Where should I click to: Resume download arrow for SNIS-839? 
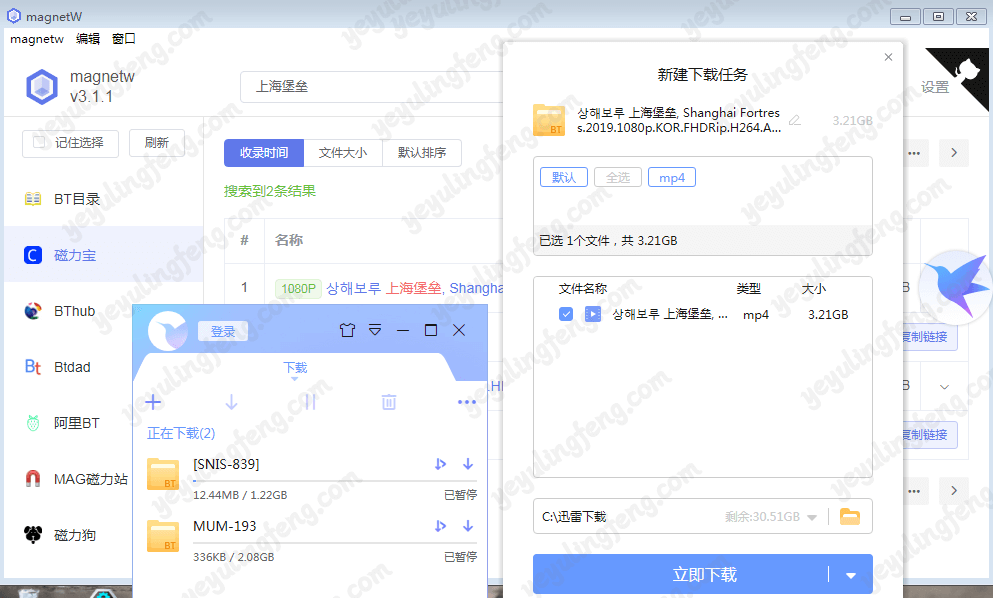[x=468, y=464]
